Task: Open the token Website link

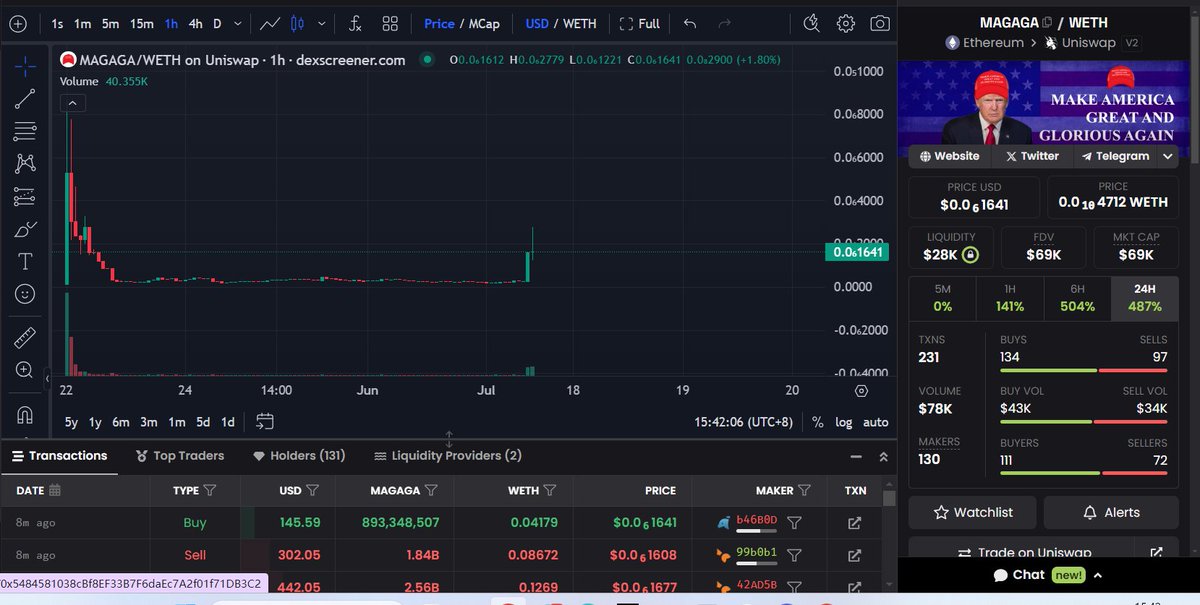Action: coord(950,156)
